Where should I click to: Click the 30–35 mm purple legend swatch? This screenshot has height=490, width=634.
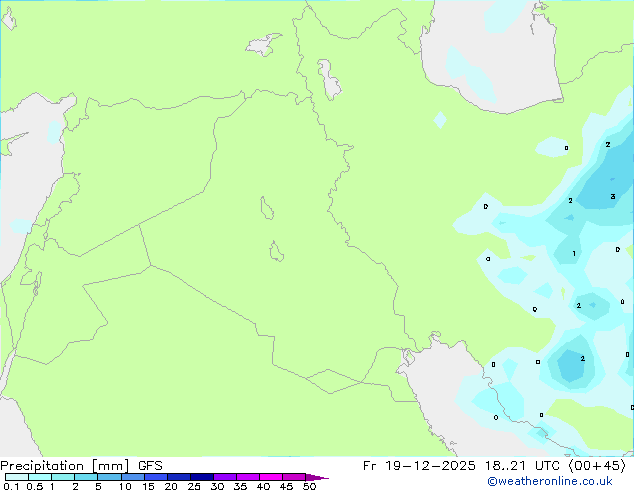[x=225, y=477]
